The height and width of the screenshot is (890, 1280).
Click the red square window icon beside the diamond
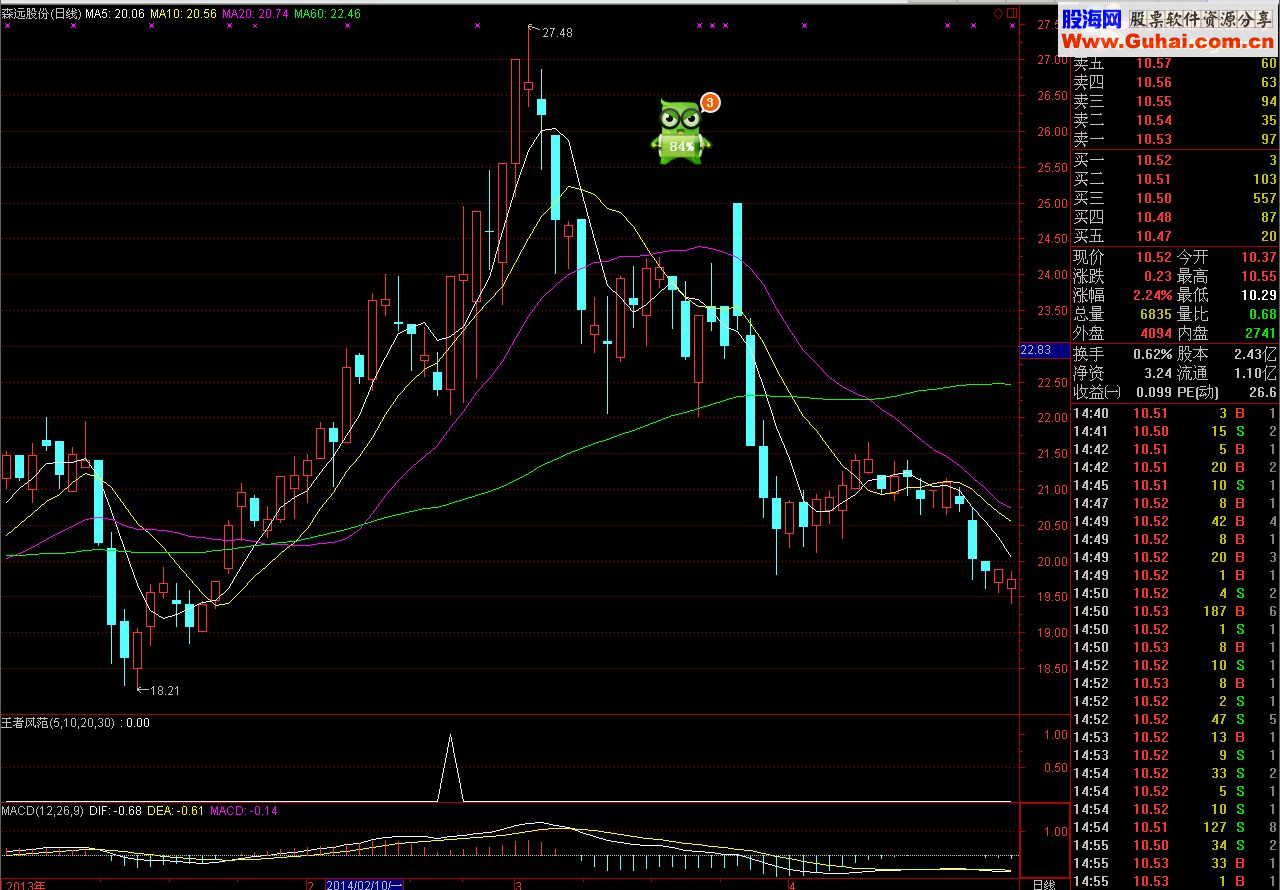(x=1012, y=13)
